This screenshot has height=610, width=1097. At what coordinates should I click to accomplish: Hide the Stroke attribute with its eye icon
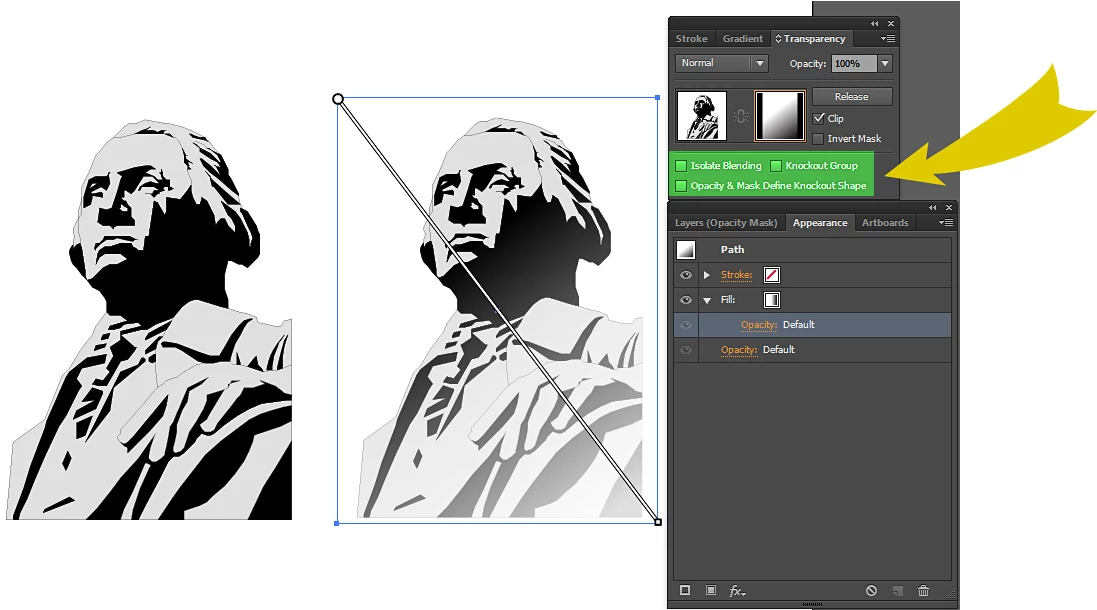[x=686, y=275]
